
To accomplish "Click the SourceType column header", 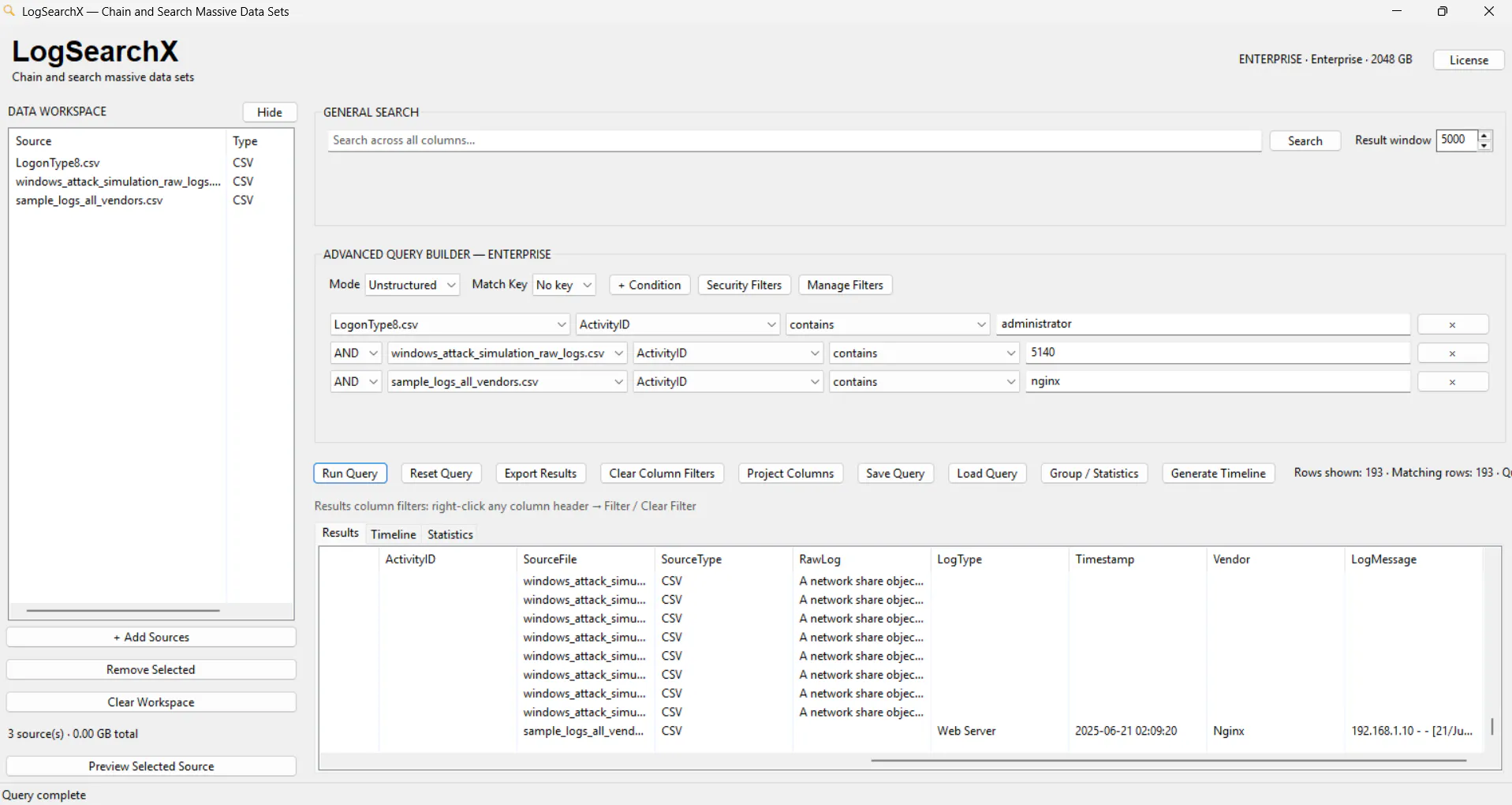I will [x=723, y=559].
